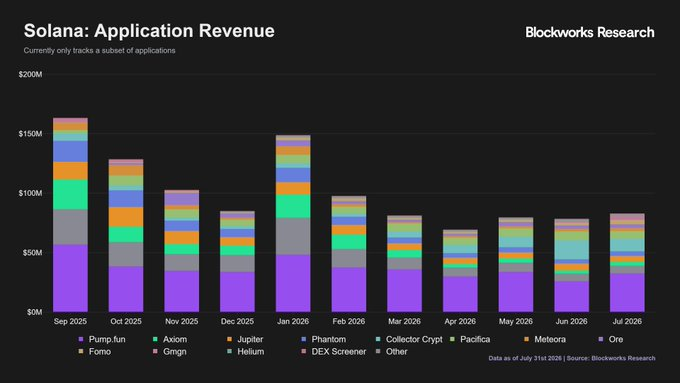
Task: Click the Nov 2025 axis label
Action: click(x=181, y=321)
